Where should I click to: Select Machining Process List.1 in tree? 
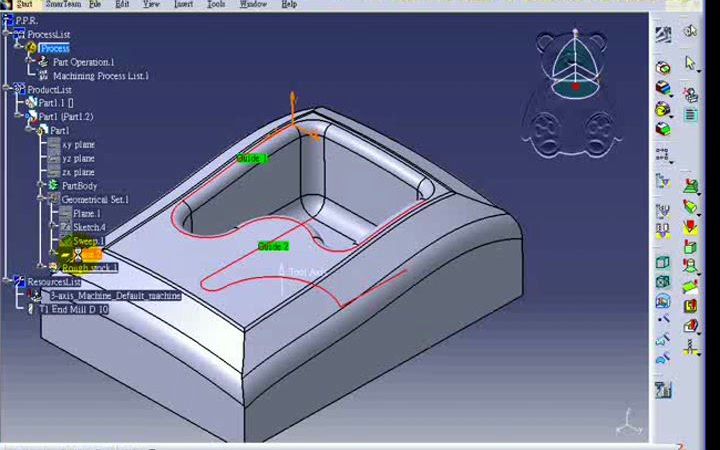click(x=101, y=76)
